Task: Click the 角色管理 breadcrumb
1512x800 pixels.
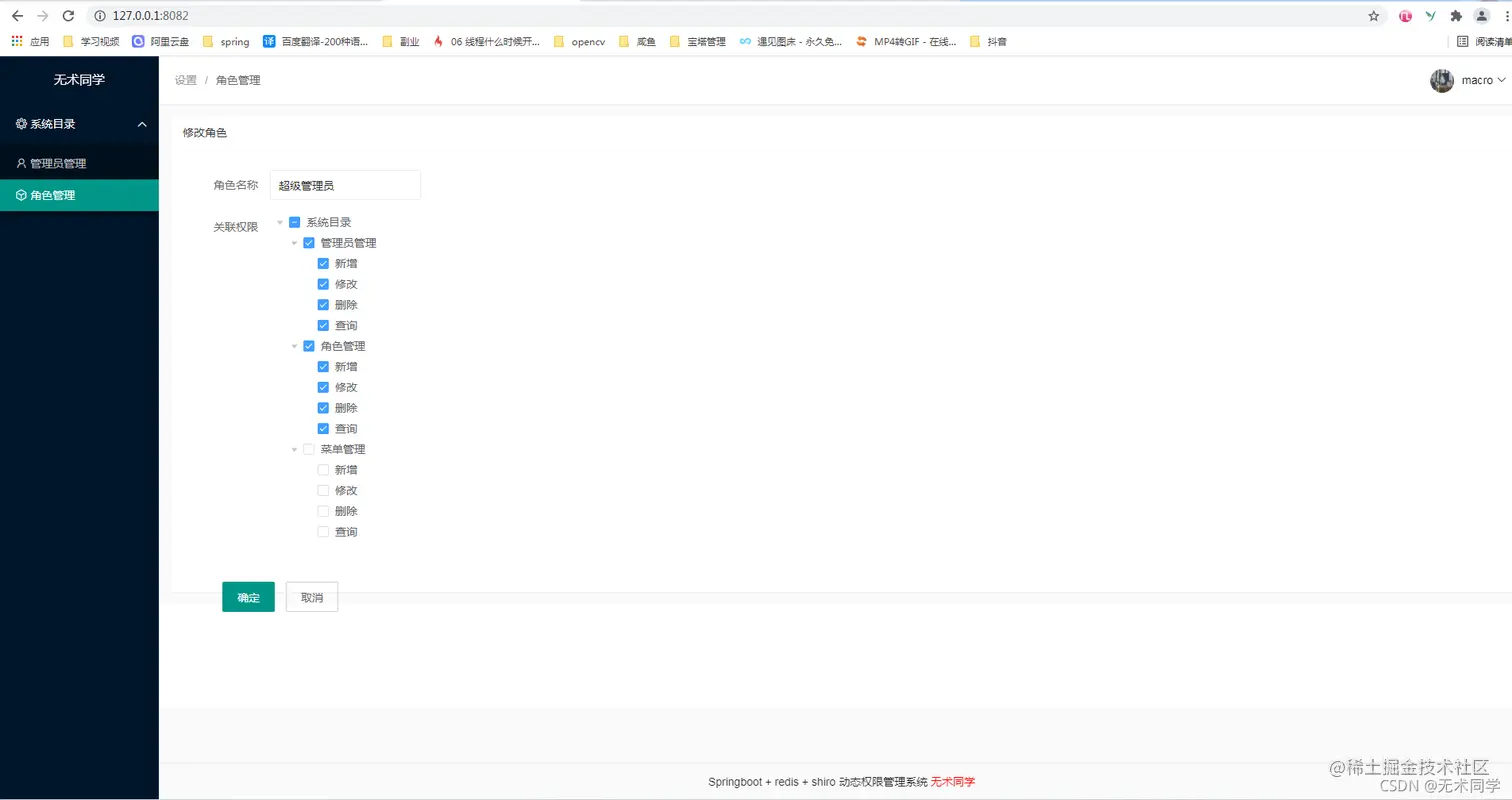Action: [238, 80]
